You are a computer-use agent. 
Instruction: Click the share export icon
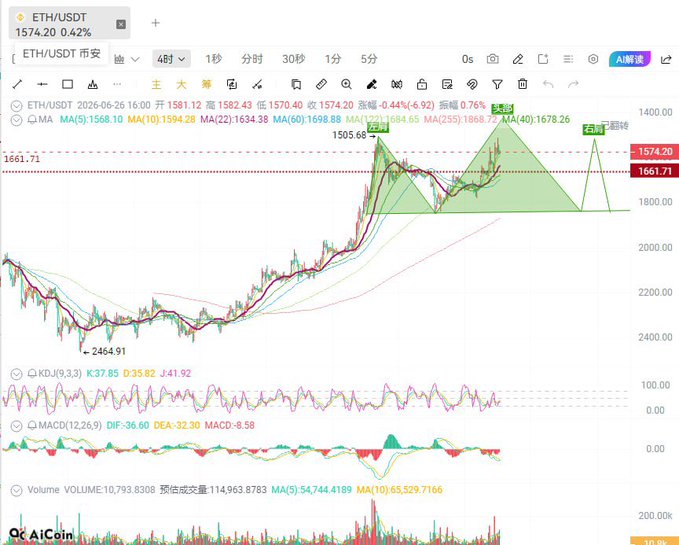click(x=666, y=59)
